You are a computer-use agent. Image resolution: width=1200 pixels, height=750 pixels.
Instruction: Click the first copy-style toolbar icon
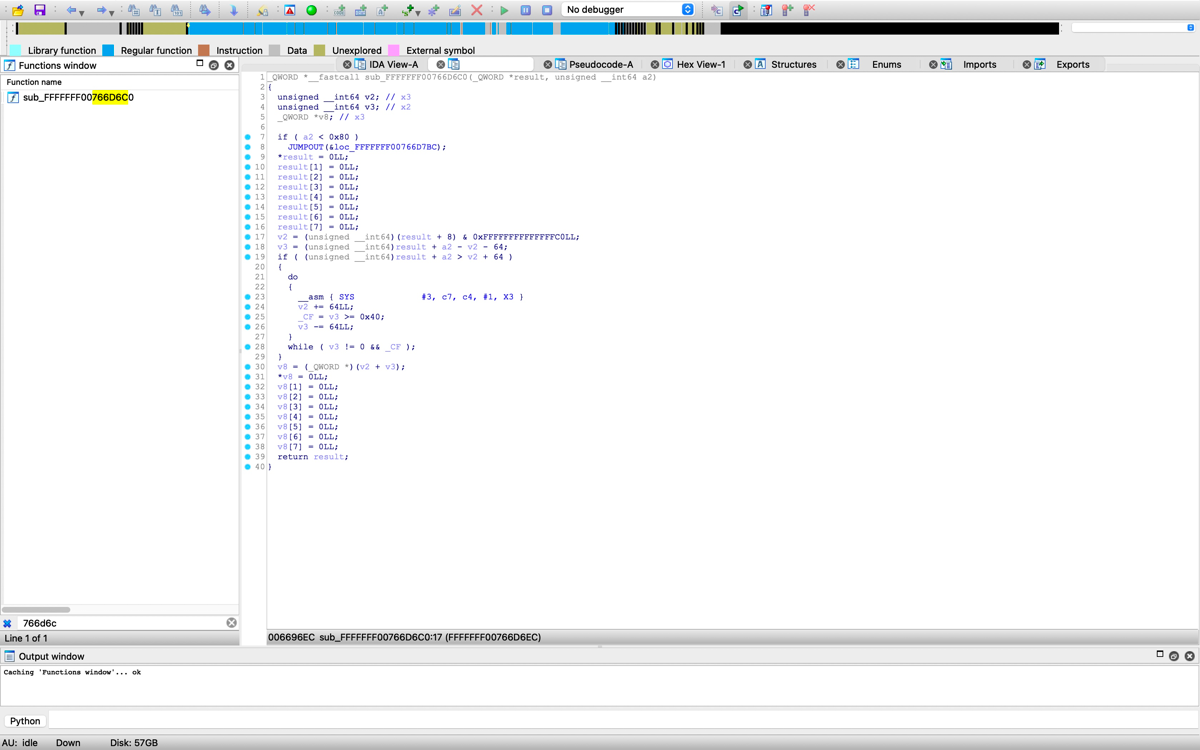pos(133,10)
